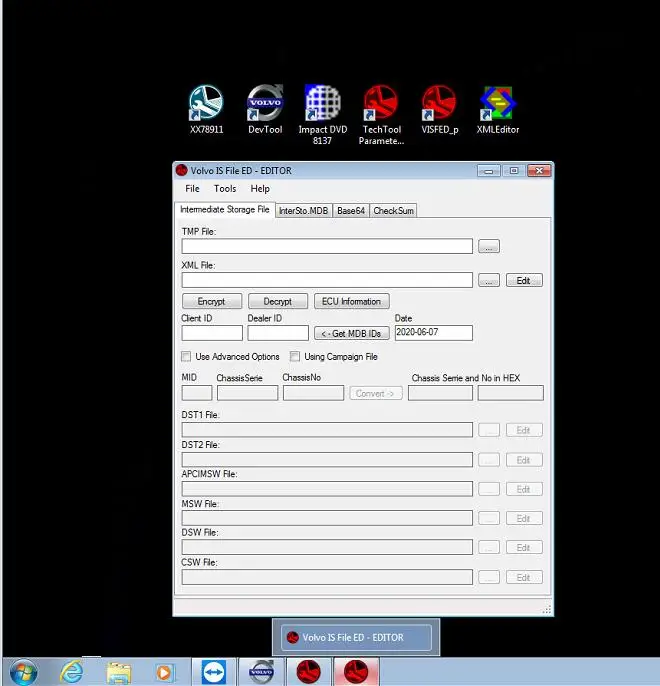
Task: Click the Dealer ID input field
Action: coord(278,333)
